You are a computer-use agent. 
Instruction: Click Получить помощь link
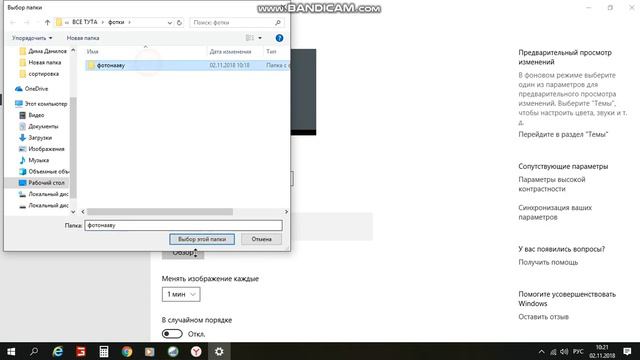point(548,262)
